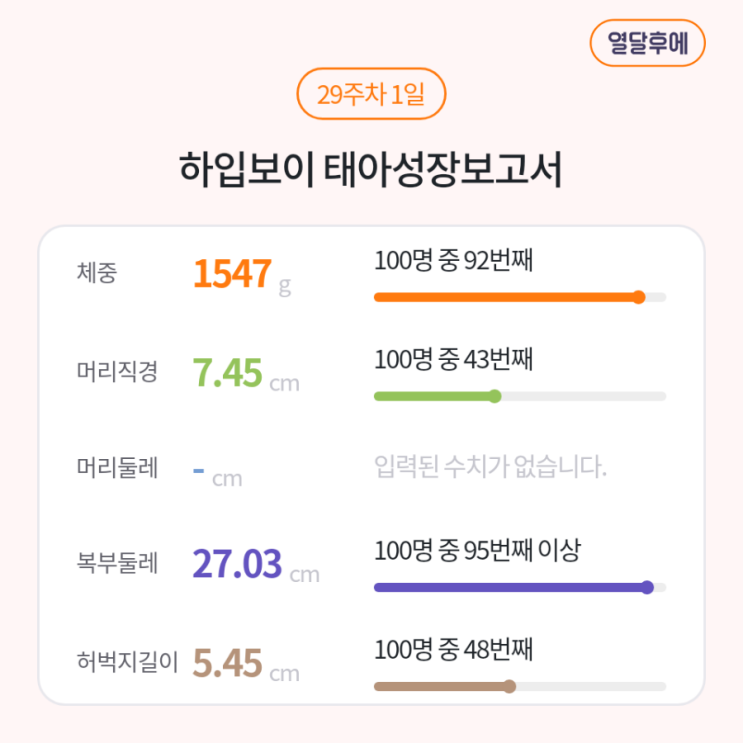Image resolution: width=743 pixels, height=743 pixels.
Task: Click the 하입보이 태아성장보고서 title
Action: pos(371,170)
